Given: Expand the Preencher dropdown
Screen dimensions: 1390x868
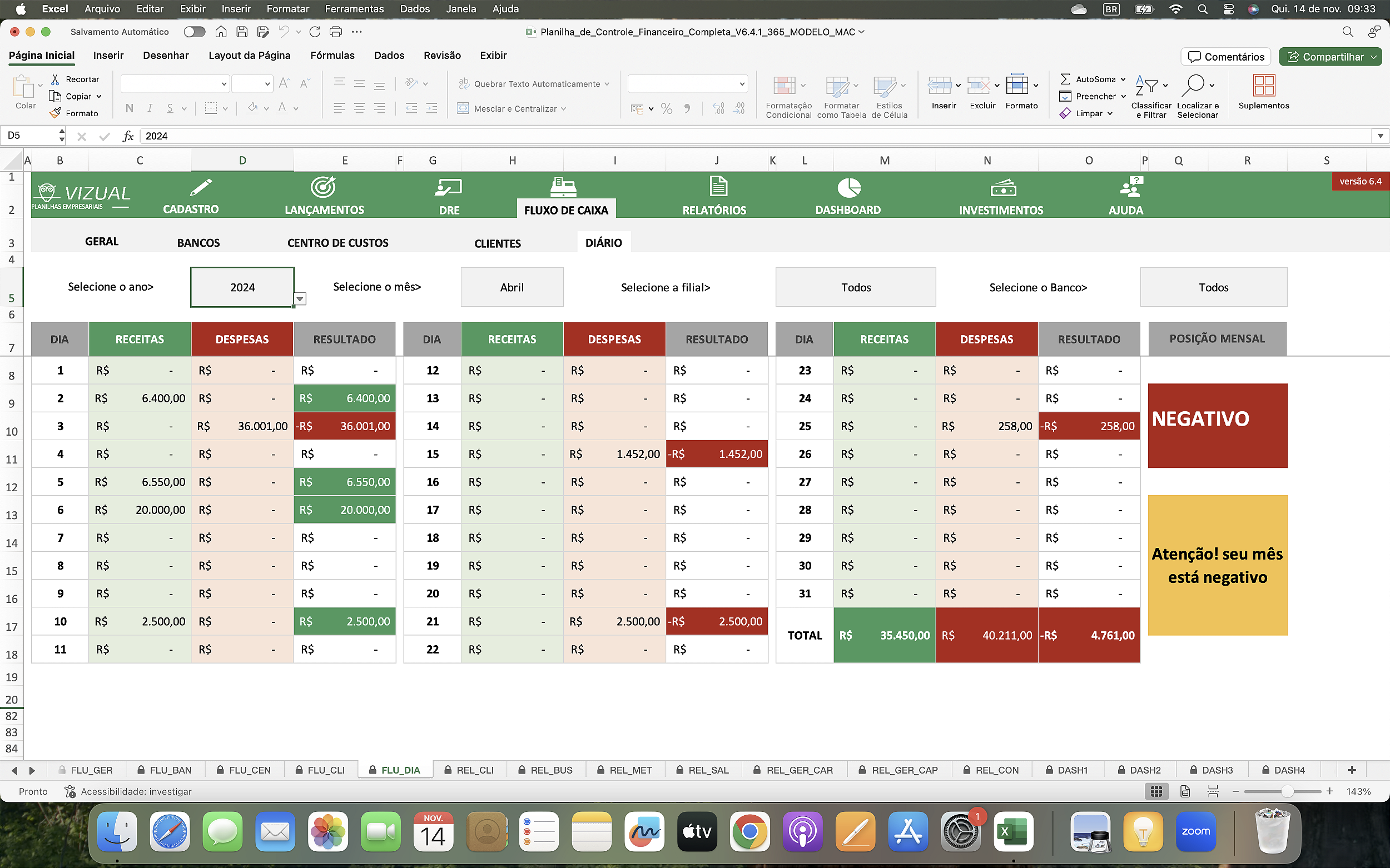Looking at the screenshot, I should [x=1123, y=97].
